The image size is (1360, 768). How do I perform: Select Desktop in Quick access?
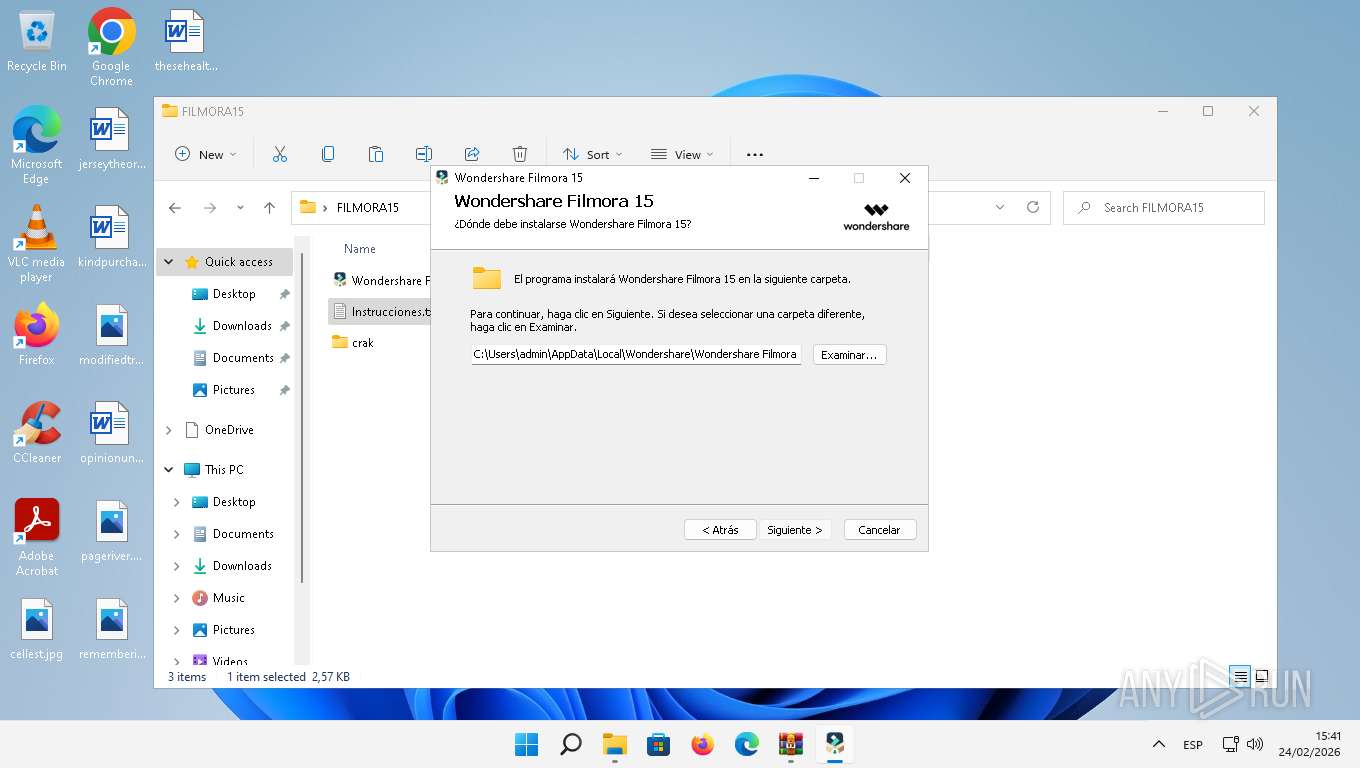click(x=234, y=294)
